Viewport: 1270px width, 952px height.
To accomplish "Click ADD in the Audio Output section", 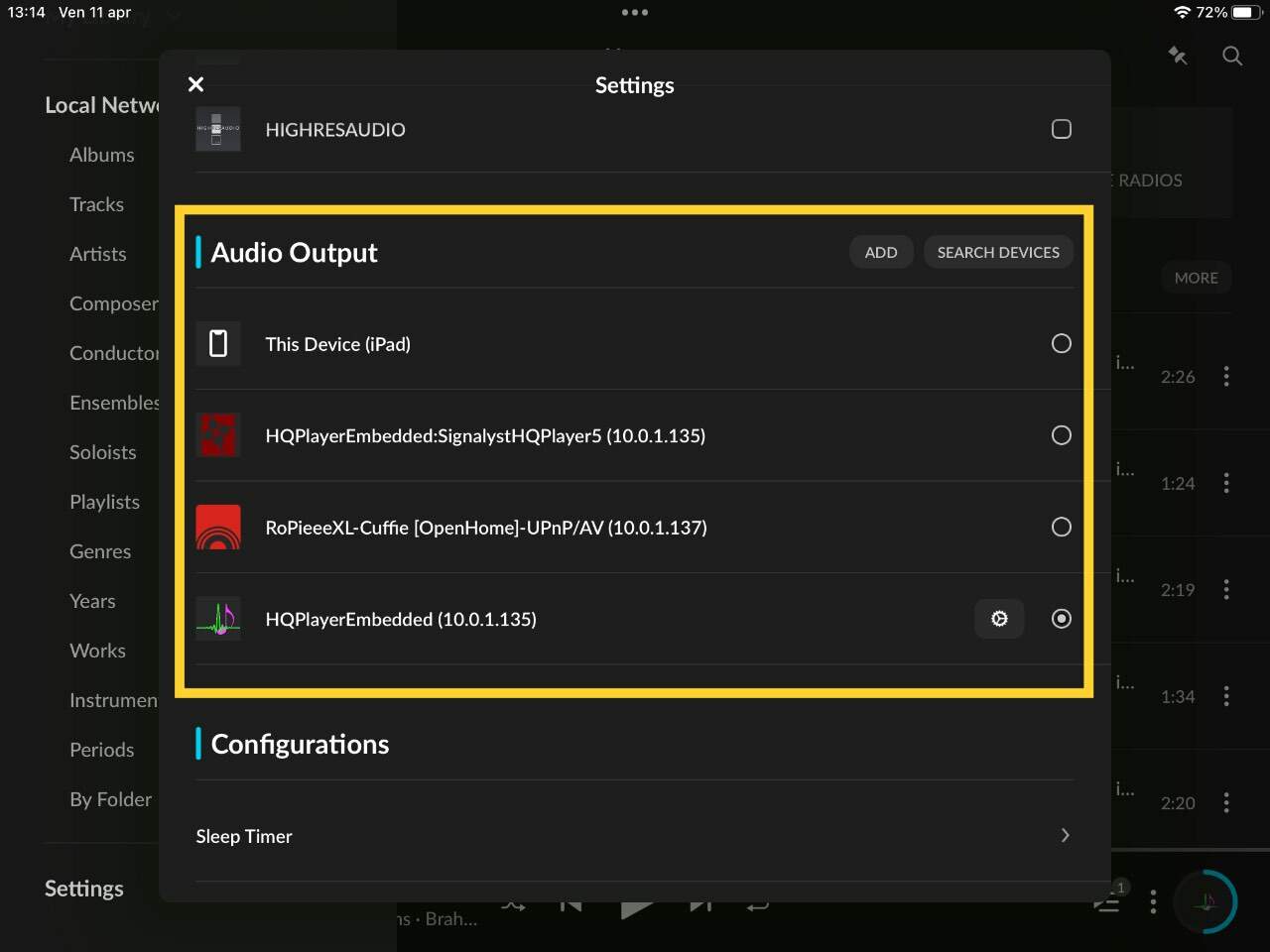I will pyautogui.click(x=881, y=252).
